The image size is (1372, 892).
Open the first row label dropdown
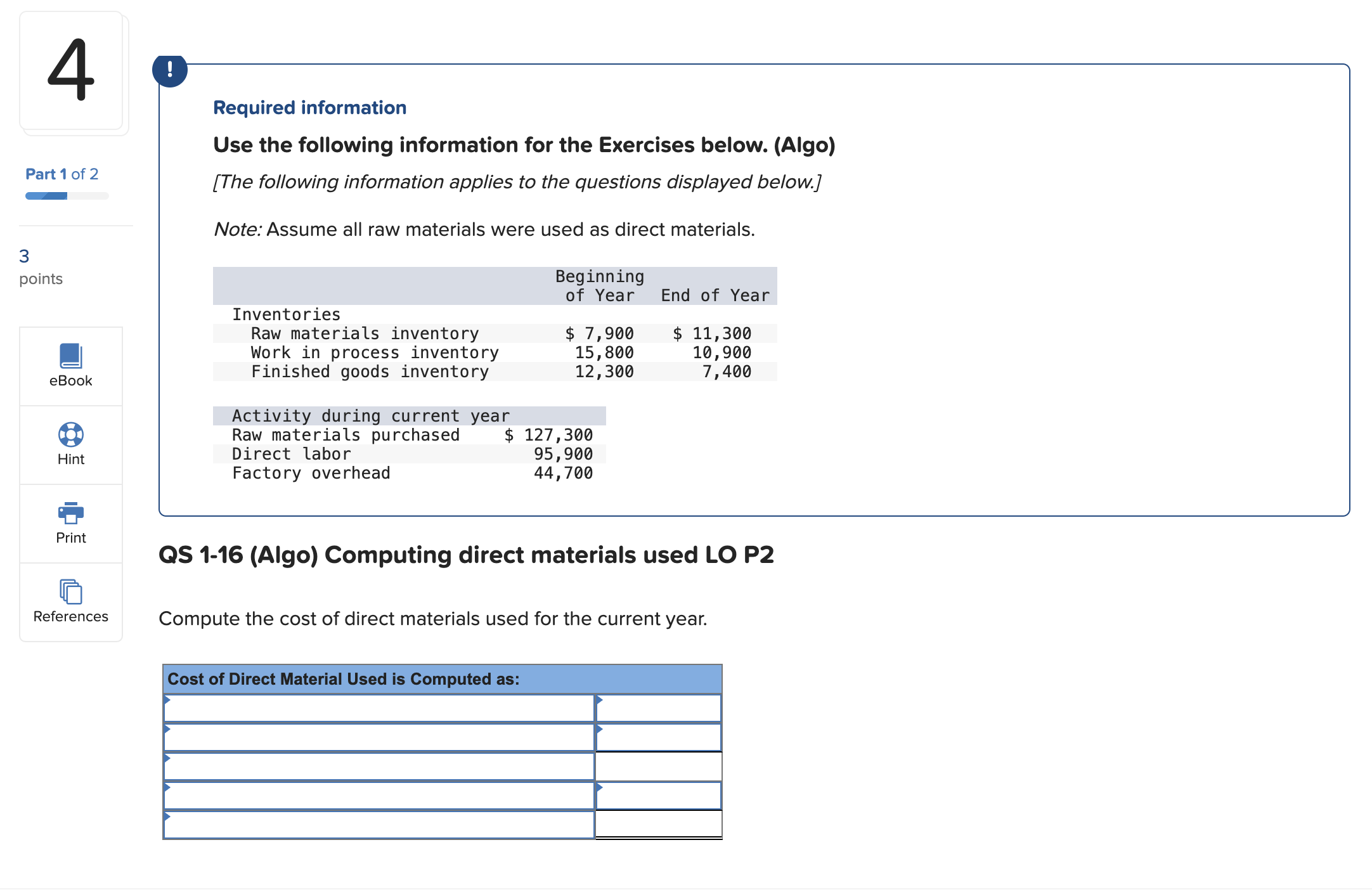tap(167, 701)
